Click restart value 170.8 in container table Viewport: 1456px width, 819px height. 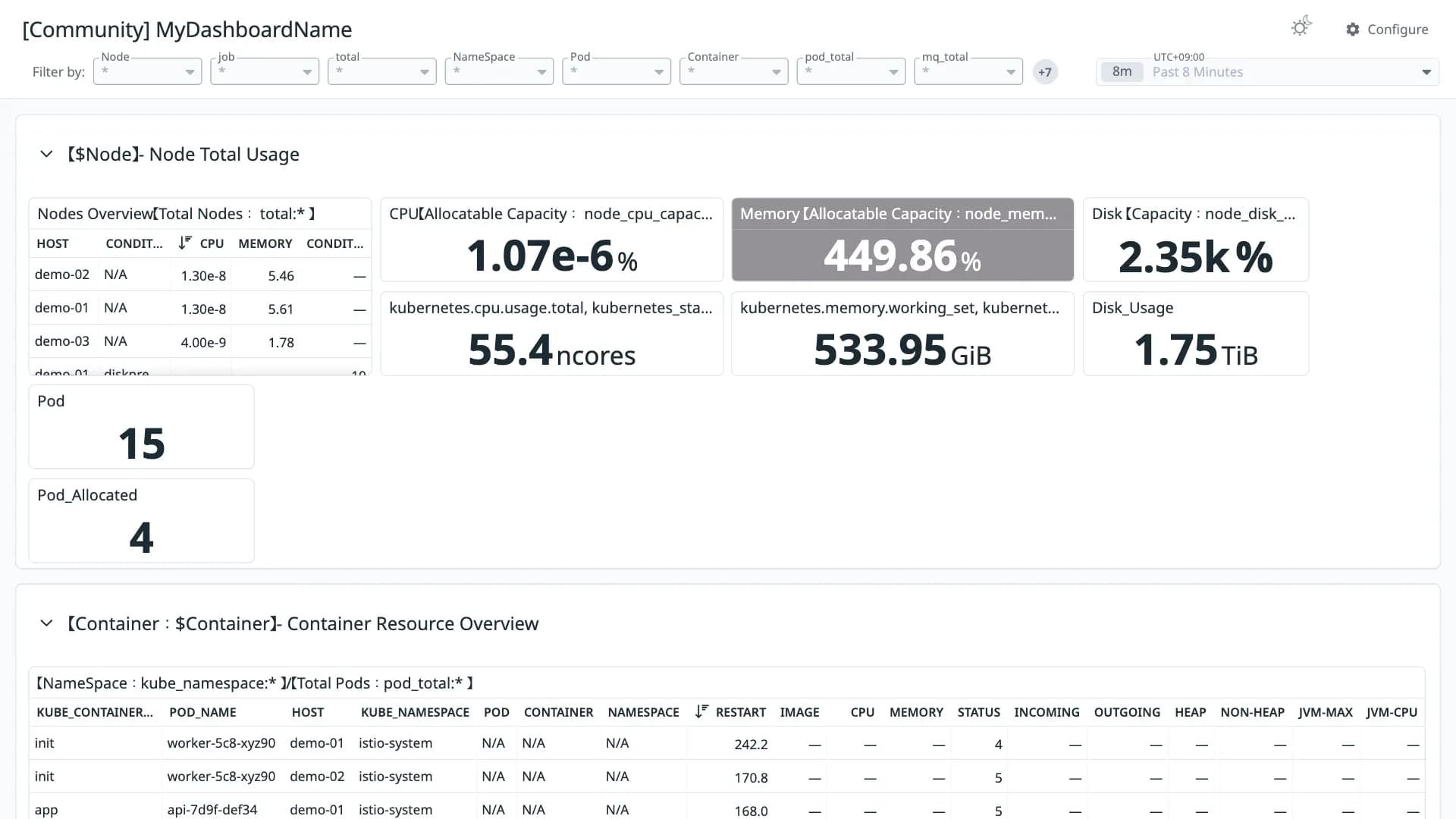(751, 778)
